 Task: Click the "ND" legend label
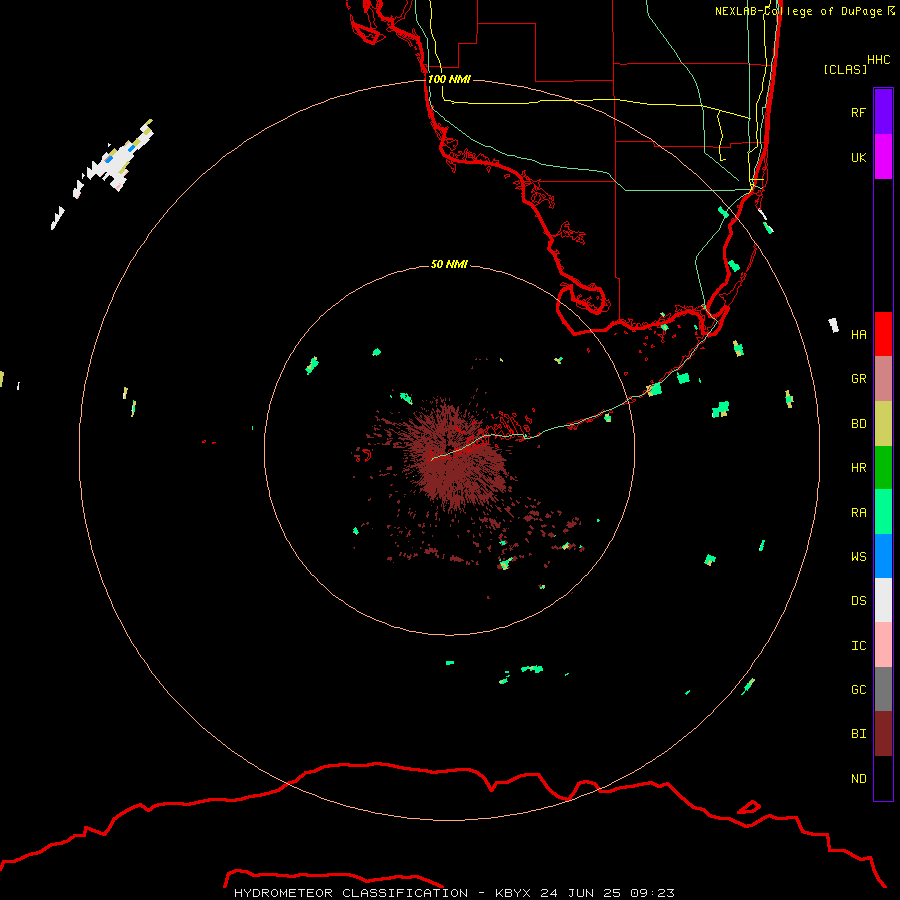pos(858,779)
